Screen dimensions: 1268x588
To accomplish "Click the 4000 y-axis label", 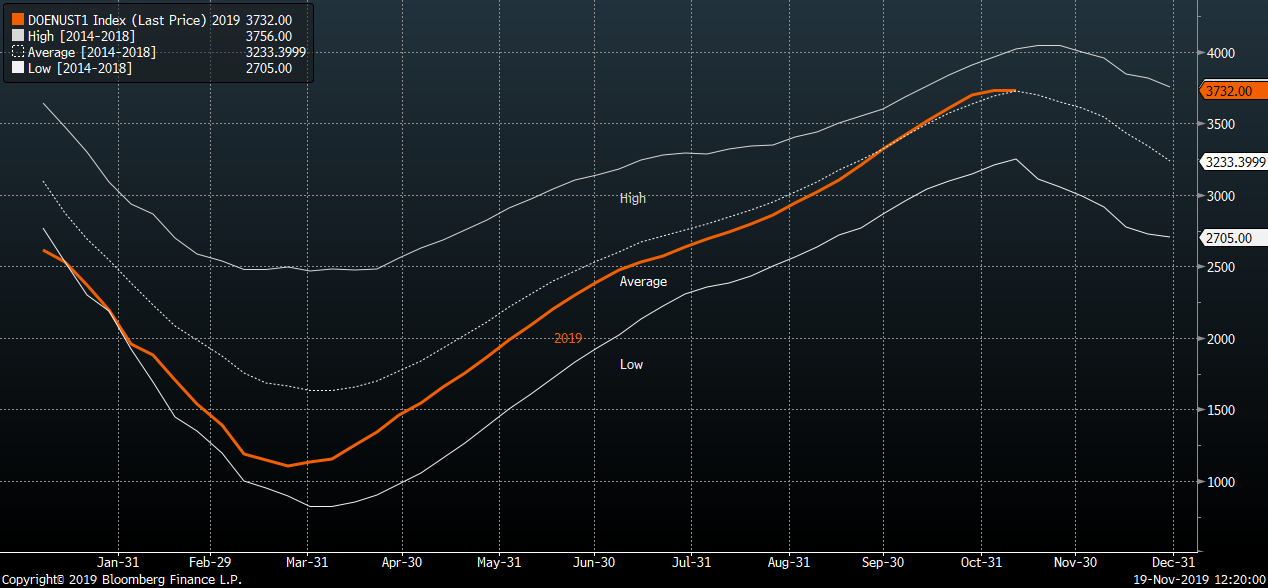I will (1221, 53).
